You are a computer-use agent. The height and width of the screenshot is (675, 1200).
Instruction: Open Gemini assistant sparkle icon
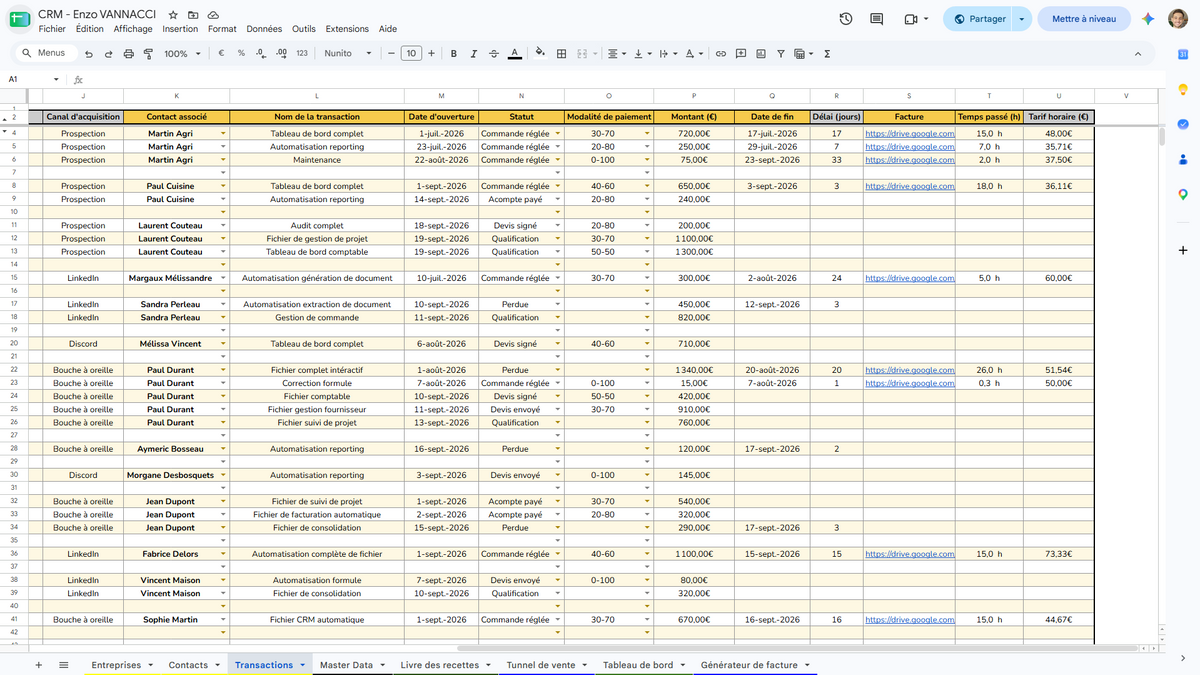[1148, 19]
